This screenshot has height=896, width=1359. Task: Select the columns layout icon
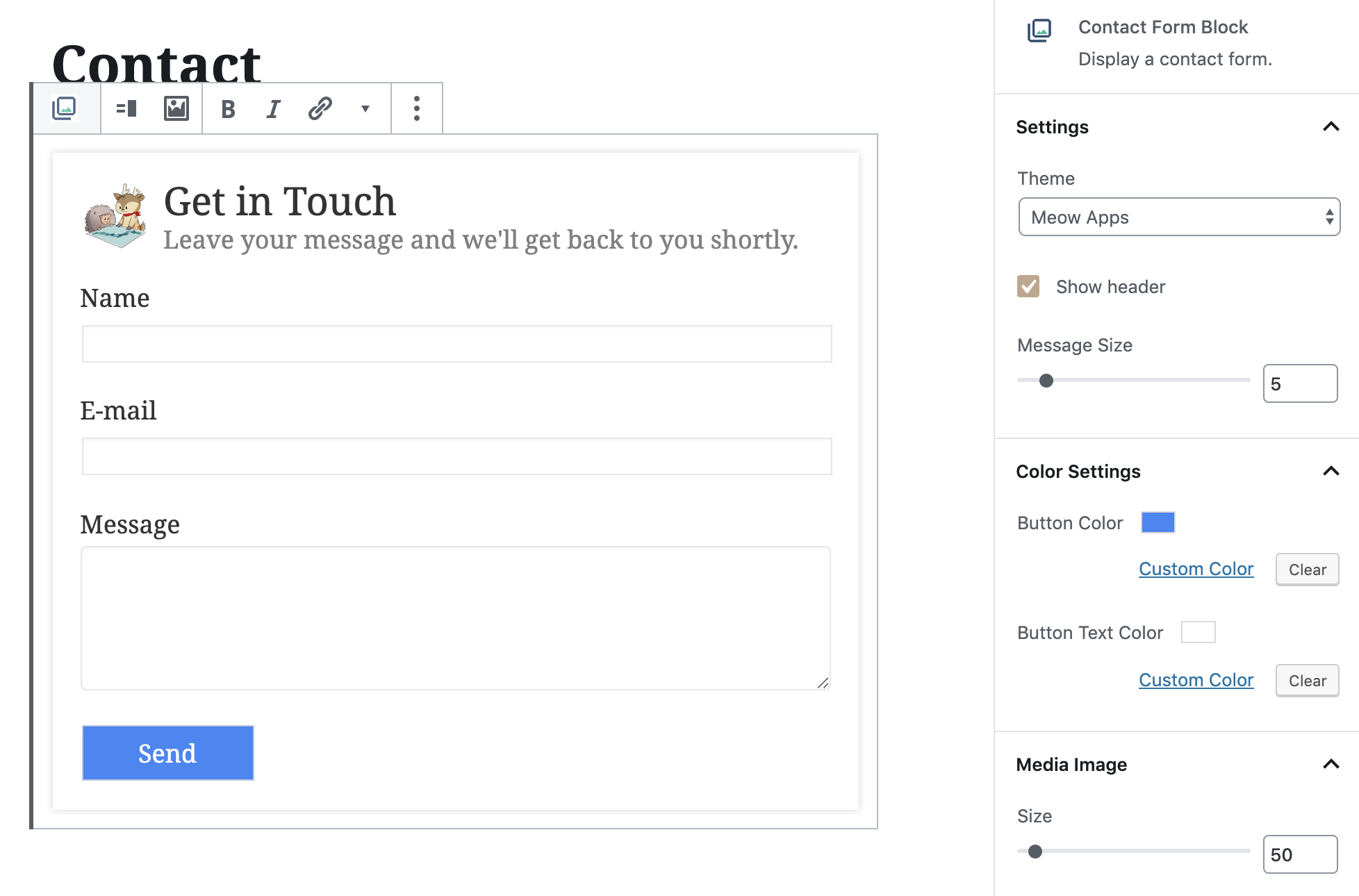click(126, 108)
